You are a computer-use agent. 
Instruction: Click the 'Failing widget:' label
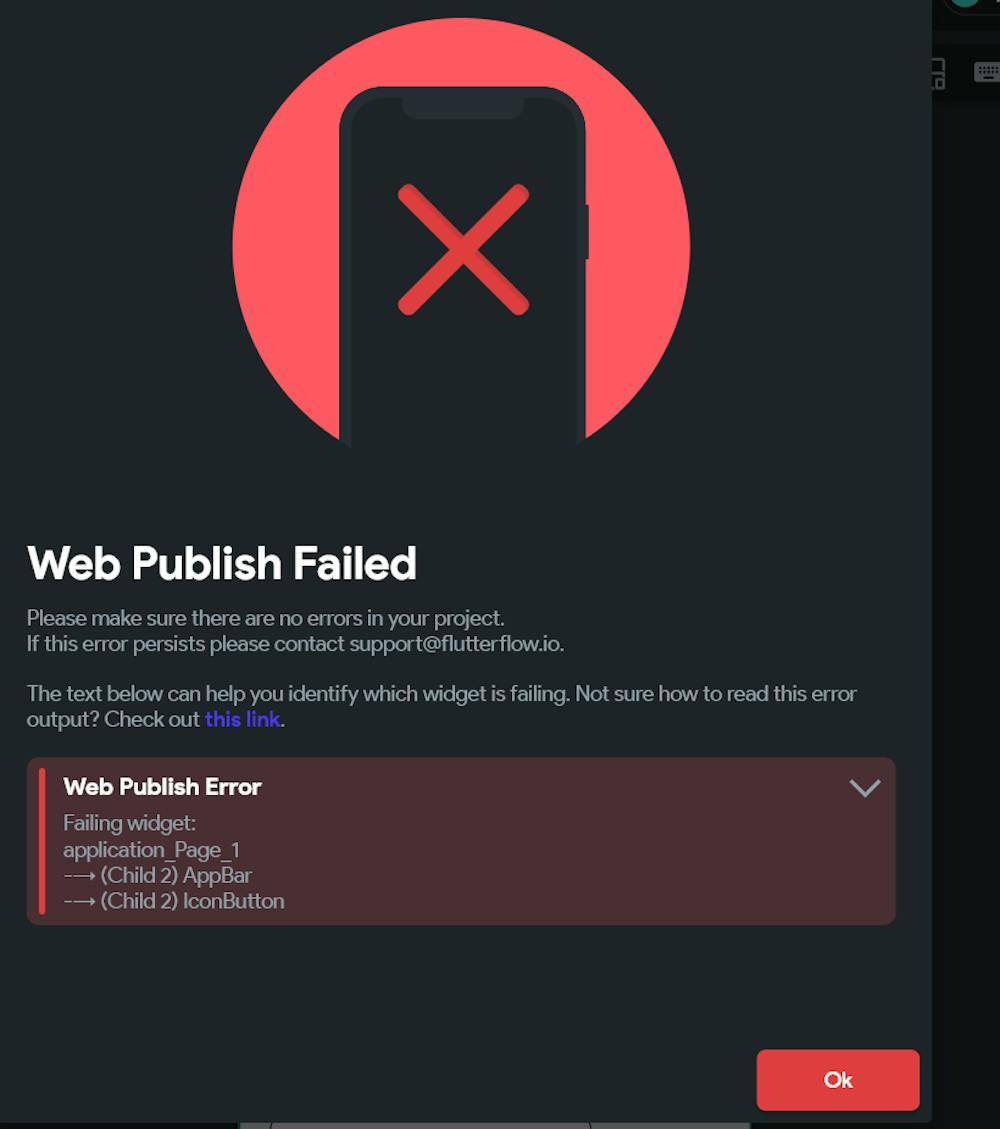tap(130, 823)
